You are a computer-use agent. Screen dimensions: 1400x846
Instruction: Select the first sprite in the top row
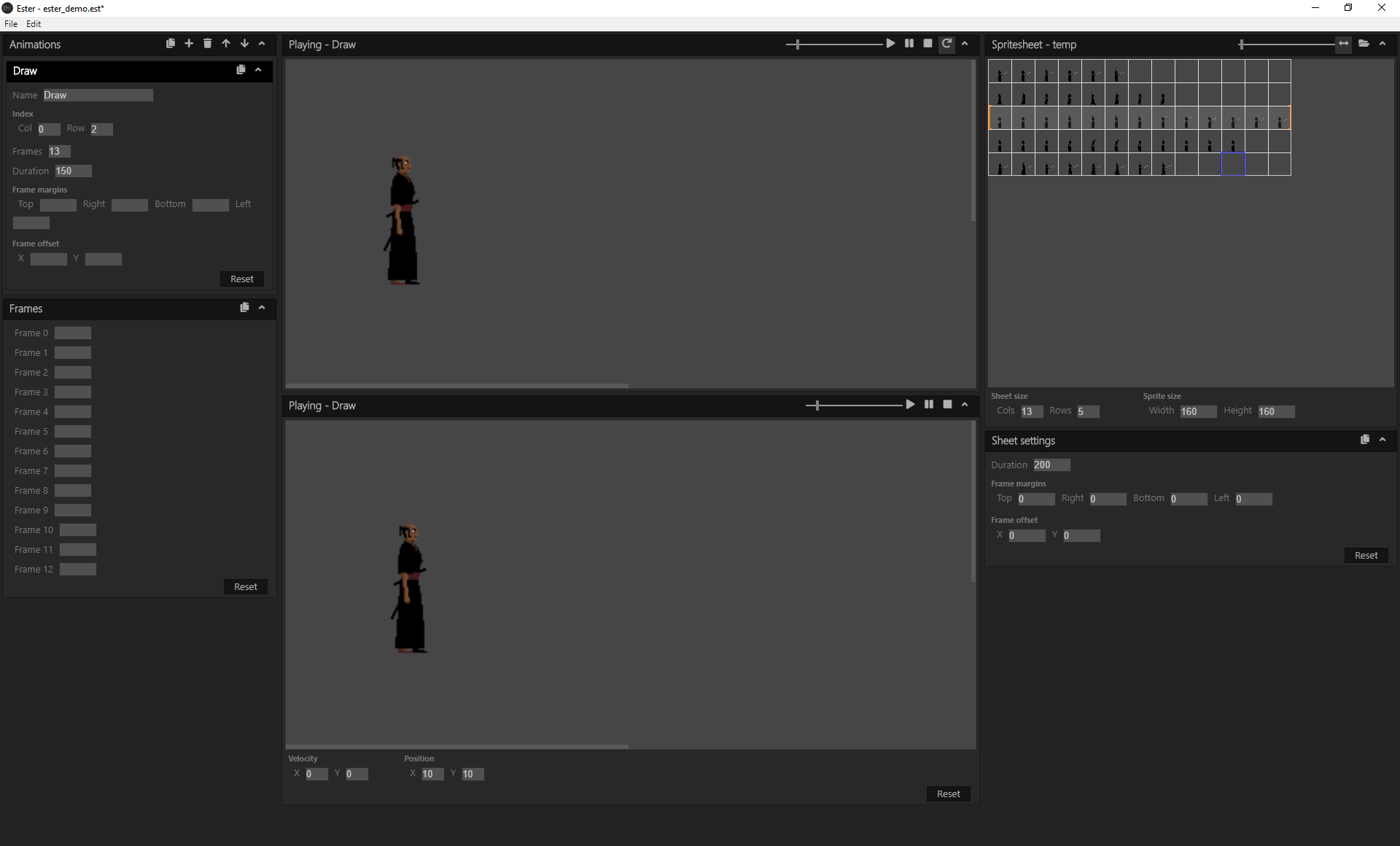coord(1000,71)
